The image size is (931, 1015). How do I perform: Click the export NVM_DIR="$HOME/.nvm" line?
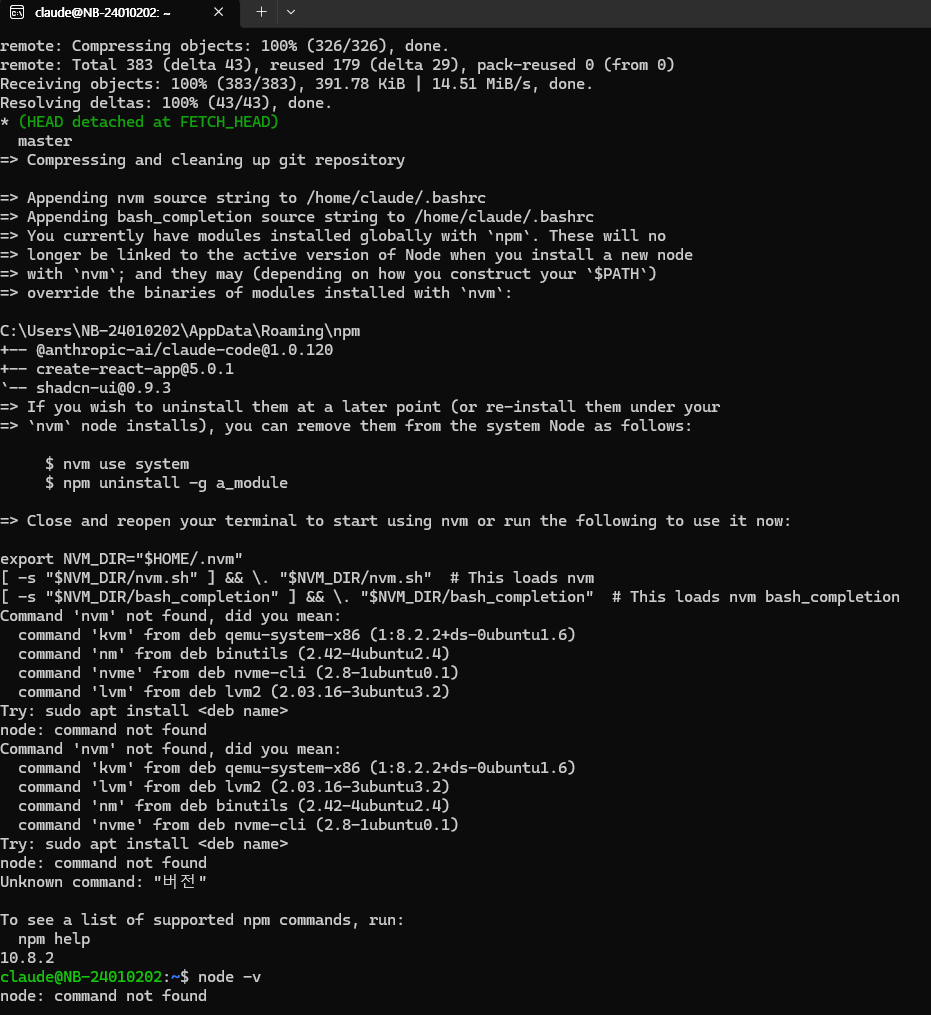pyautogui.click(x=121, y=559)
